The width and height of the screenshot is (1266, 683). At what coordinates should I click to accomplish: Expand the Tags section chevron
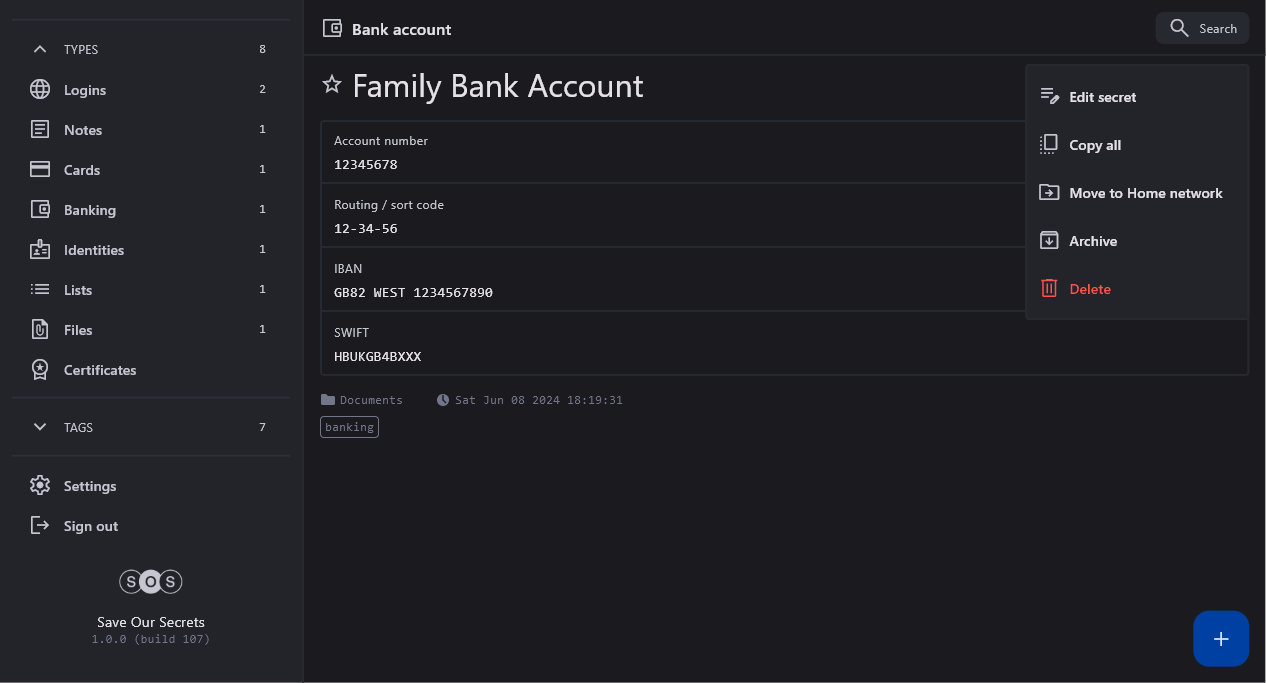40,427
